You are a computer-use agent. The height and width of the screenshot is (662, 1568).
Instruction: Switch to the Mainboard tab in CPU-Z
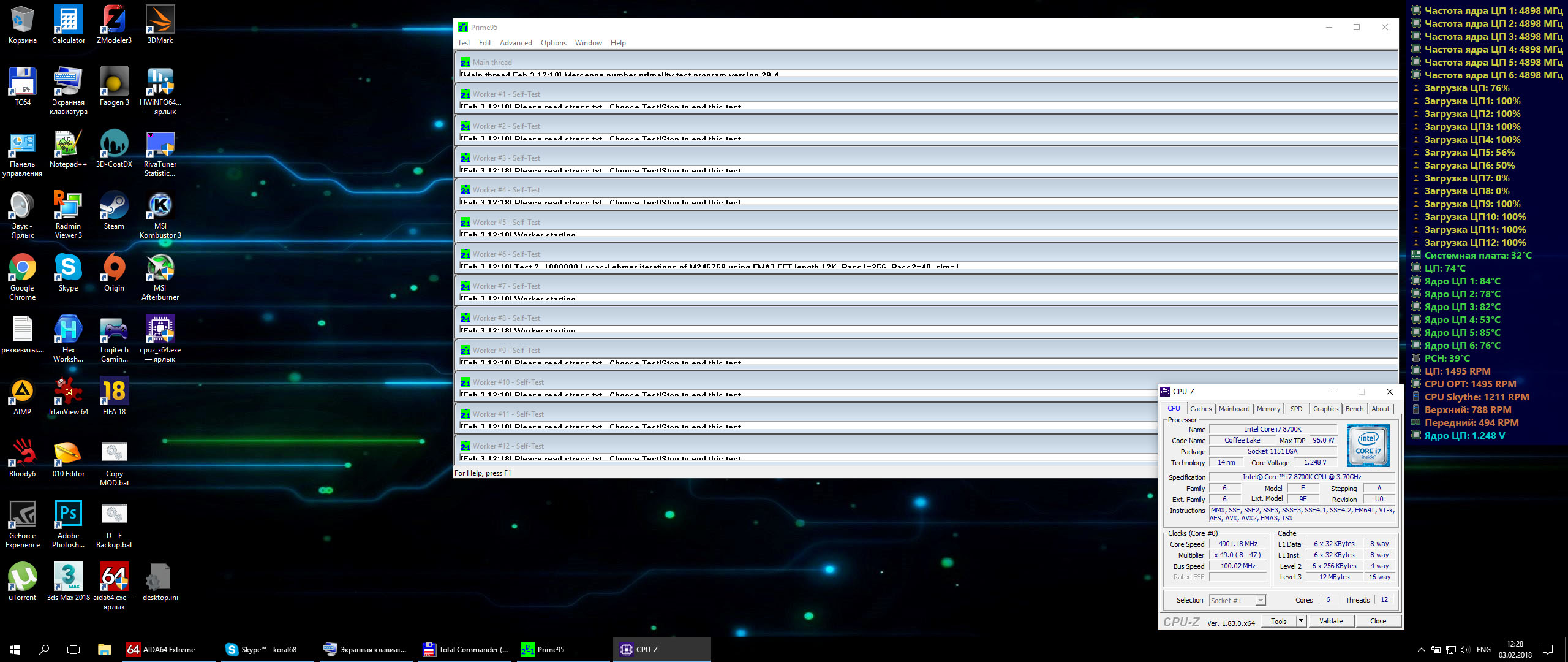point(1234,409)
